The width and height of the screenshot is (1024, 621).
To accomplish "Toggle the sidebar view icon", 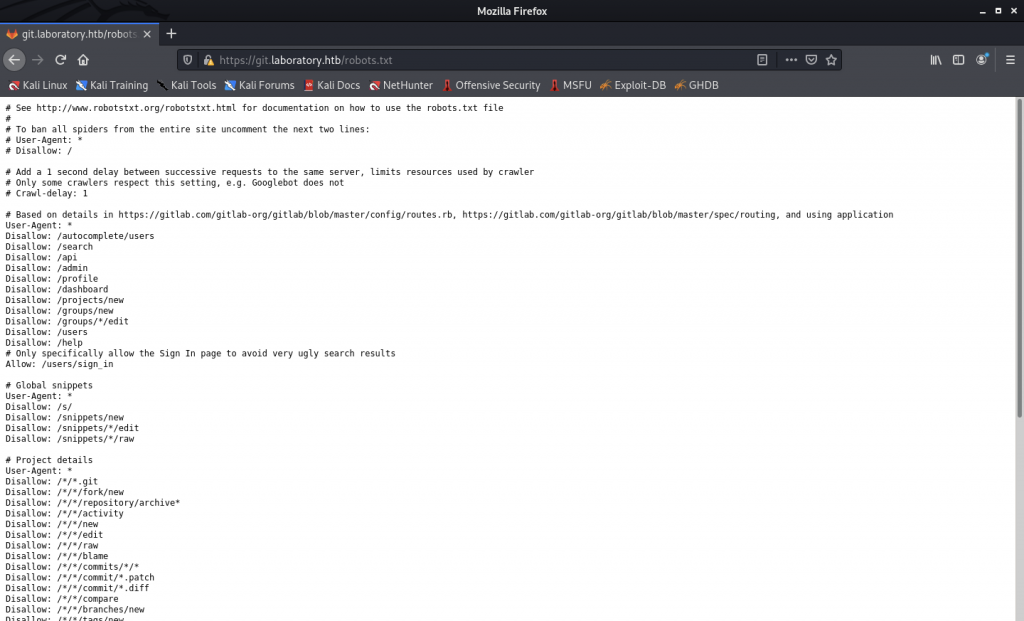I will [959, 60].
